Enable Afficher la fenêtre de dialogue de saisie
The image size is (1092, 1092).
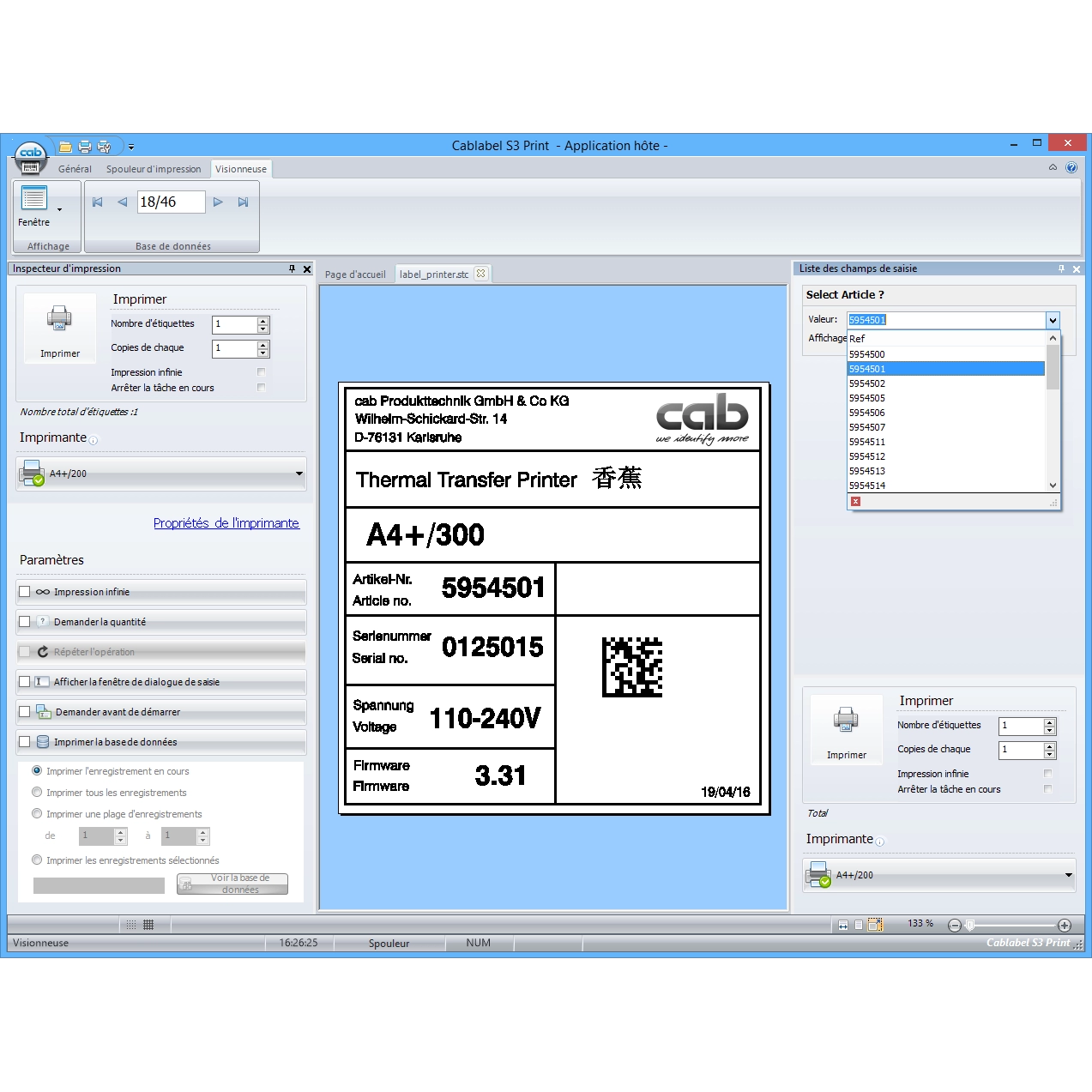[x=25, y=682]
